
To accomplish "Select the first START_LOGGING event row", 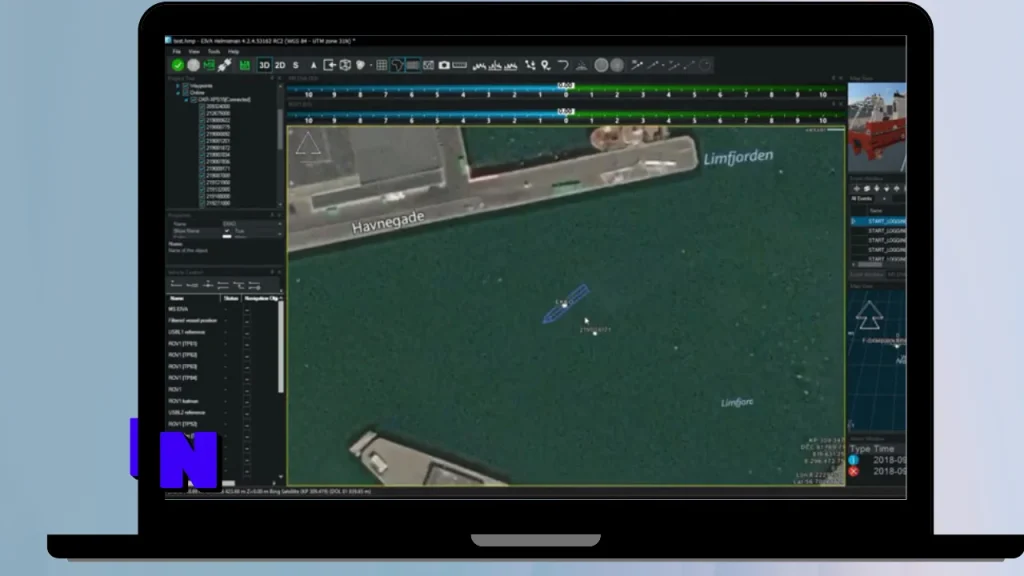I will tap(878, 221).
